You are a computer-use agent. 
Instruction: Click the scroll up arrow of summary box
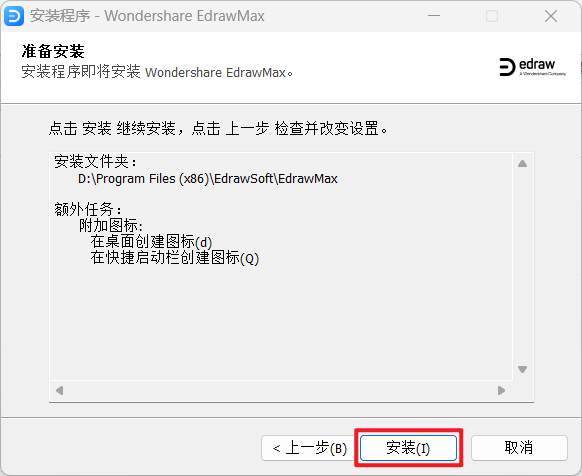click(x=523, y=163)
